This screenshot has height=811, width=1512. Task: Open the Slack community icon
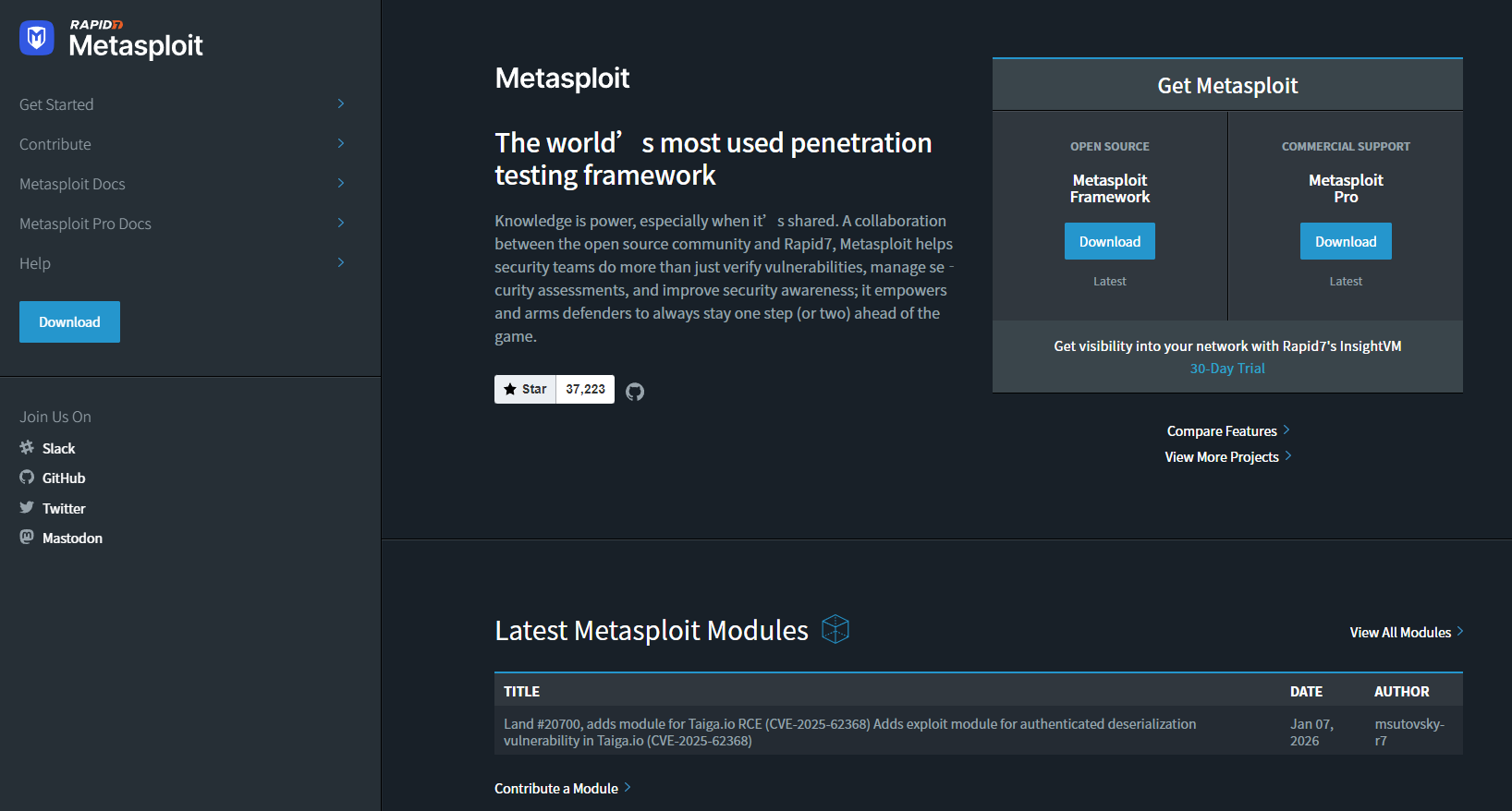26,448
